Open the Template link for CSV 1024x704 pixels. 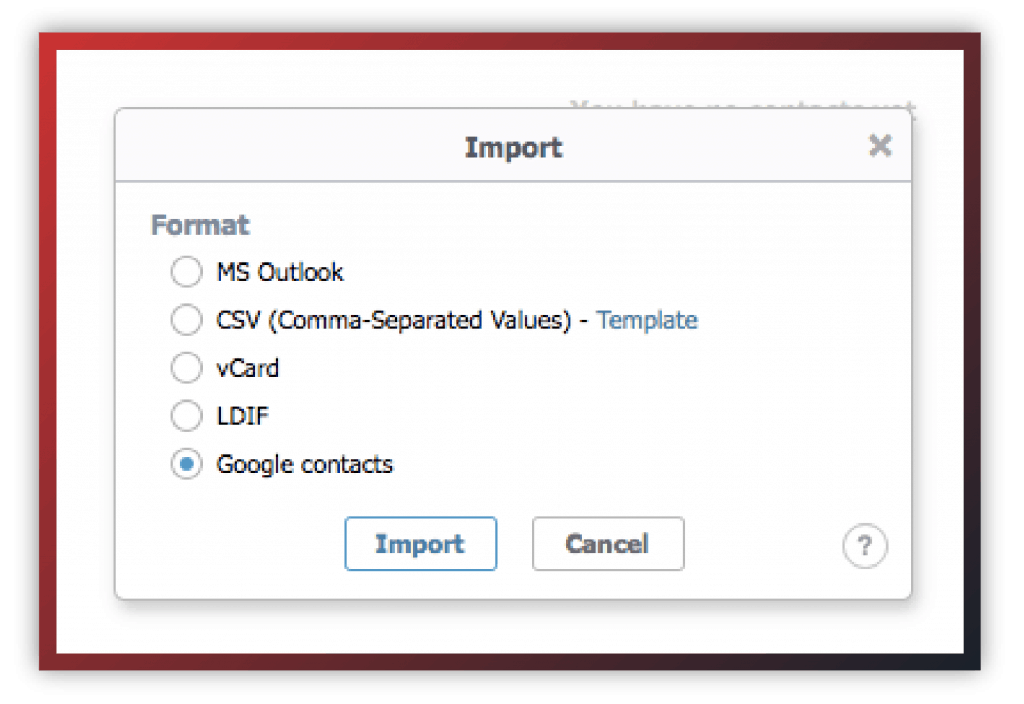coord(647,321)
